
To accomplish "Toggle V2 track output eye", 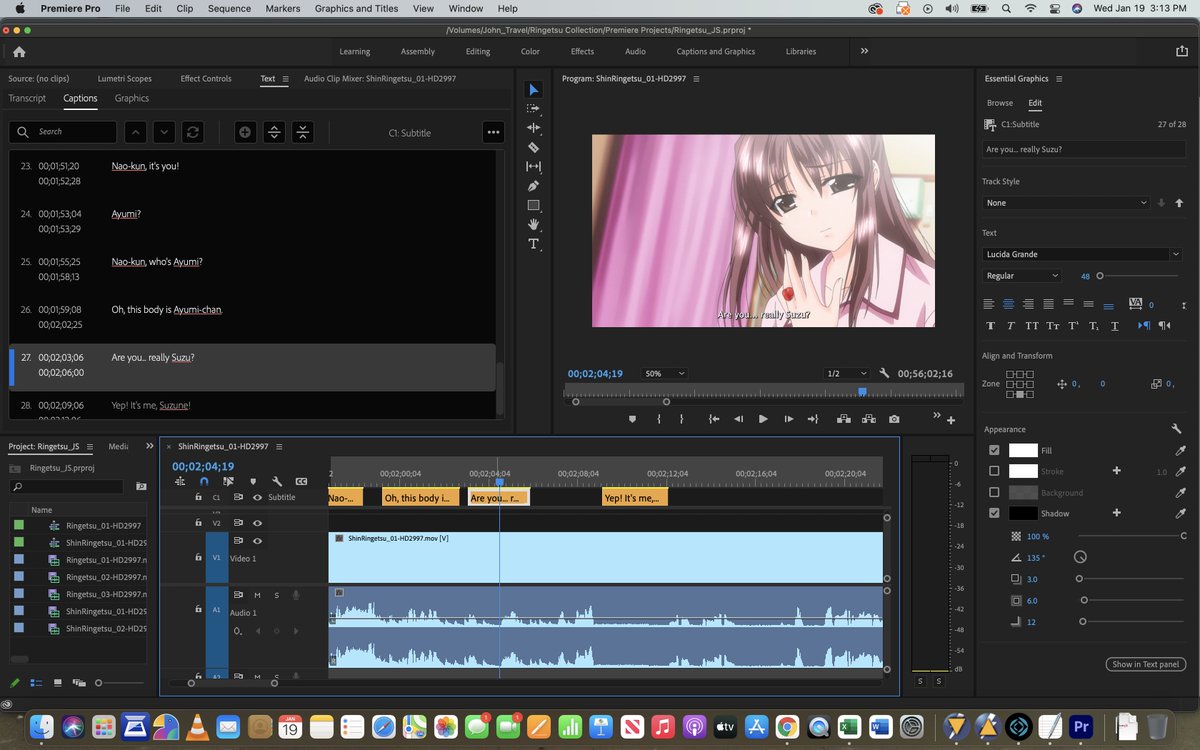I will [257, 522].
